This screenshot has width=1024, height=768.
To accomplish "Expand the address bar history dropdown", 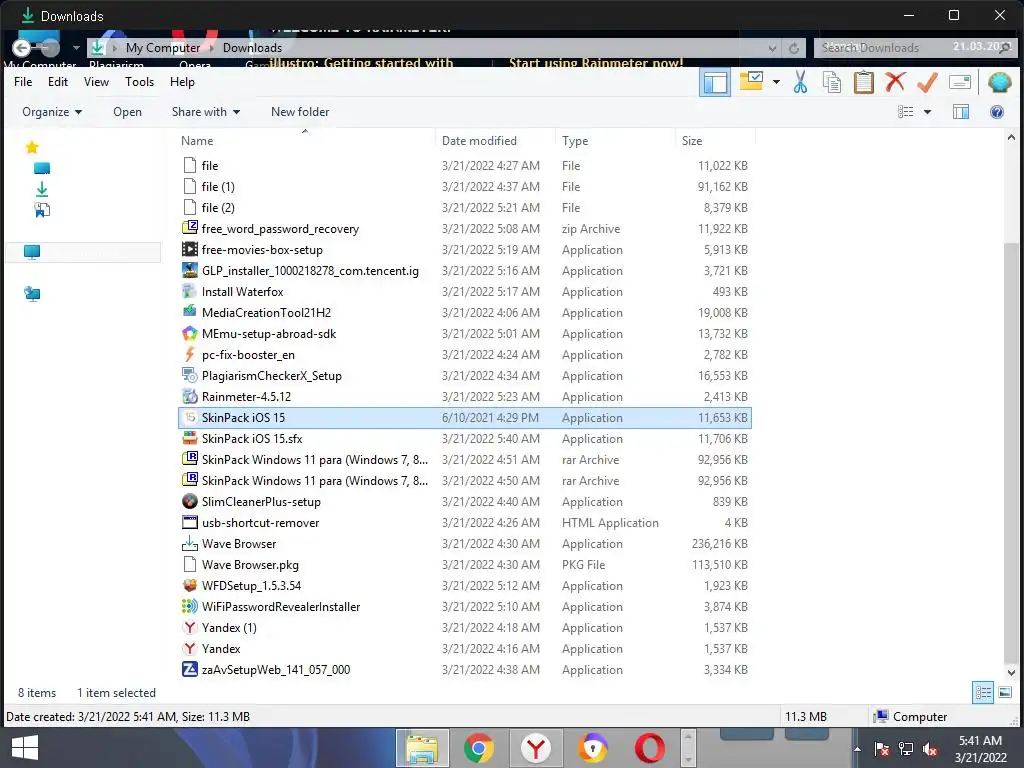I will click(x=773, y=48).
